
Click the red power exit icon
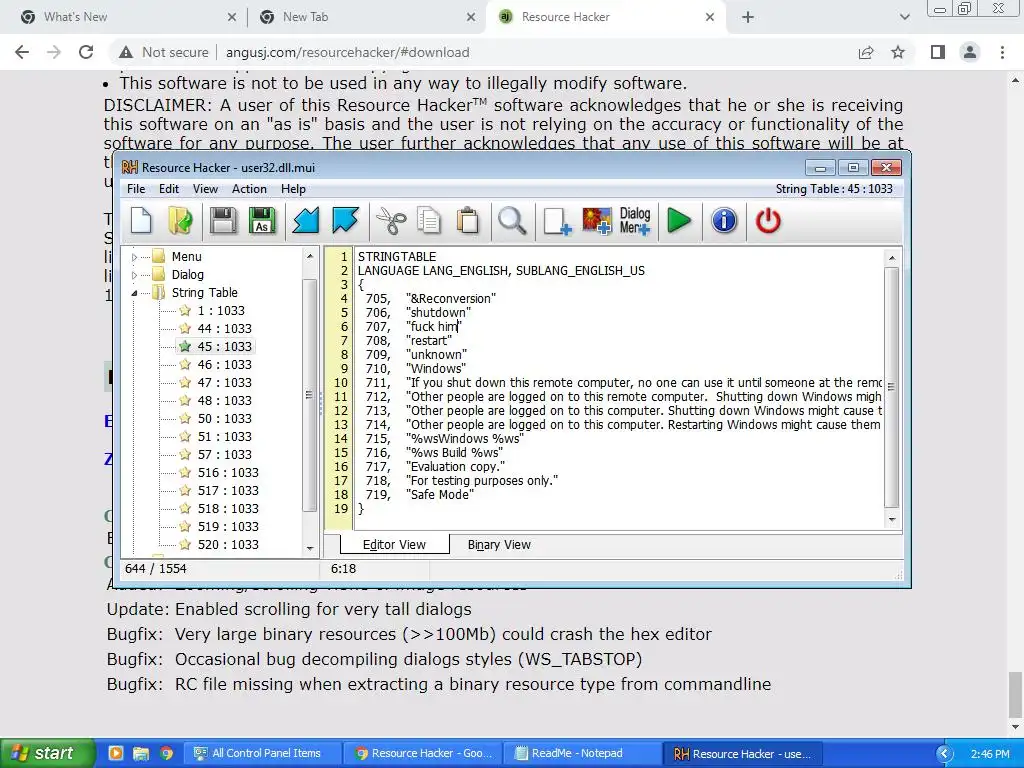[768, 220]
